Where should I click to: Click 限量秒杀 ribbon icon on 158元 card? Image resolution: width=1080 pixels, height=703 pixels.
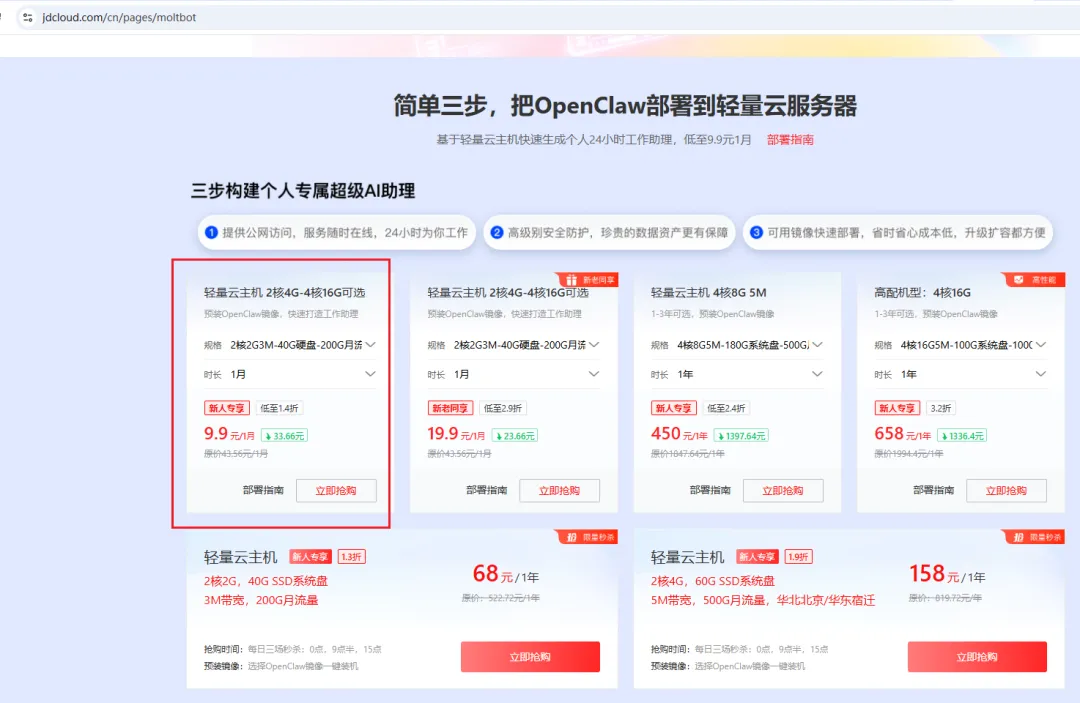point(1019,537)
